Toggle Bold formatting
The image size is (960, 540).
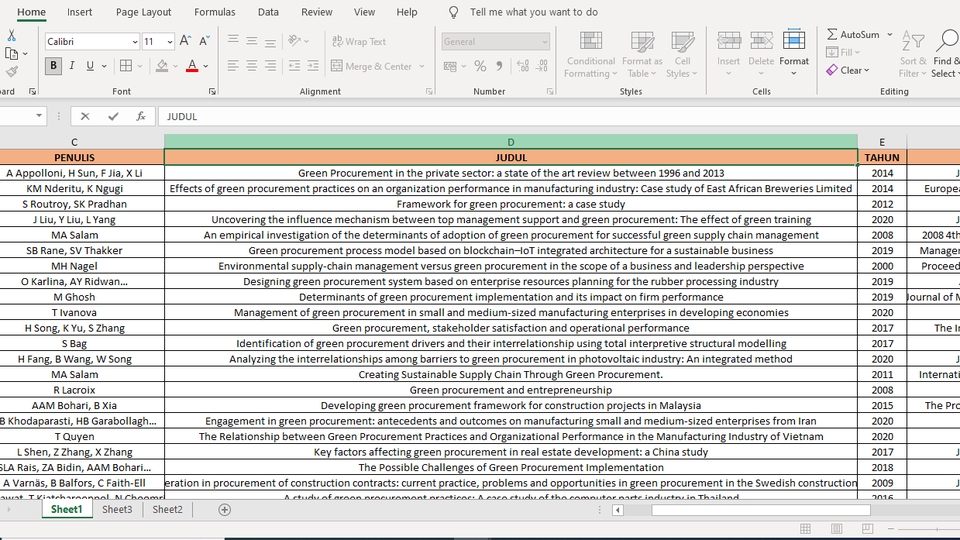coord(53,66)
